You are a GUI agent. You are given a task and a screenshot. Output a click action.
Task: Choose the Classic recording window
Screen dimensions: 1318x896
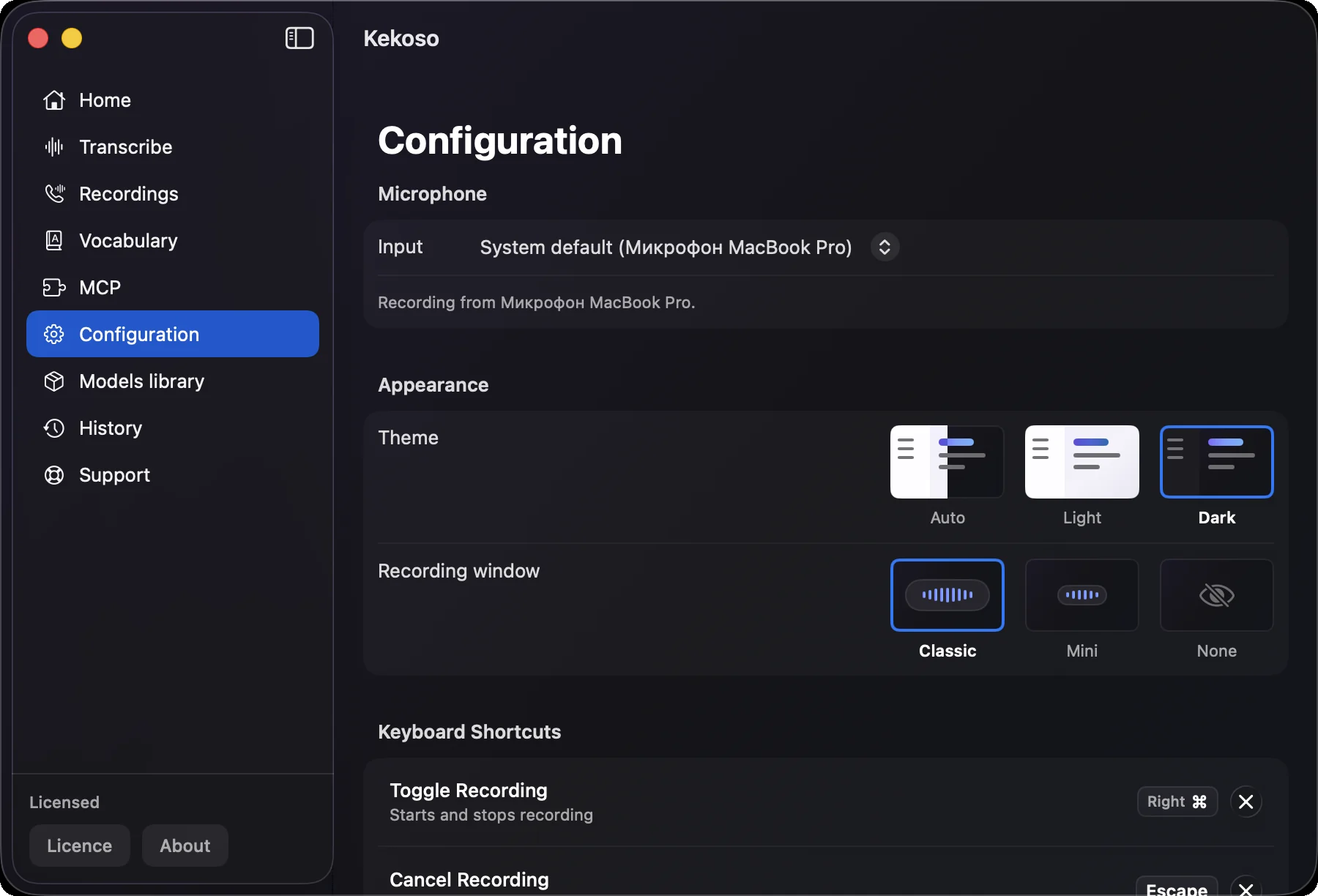point(947,595)
